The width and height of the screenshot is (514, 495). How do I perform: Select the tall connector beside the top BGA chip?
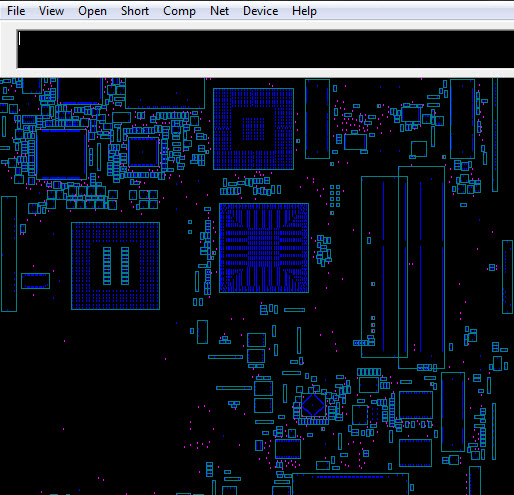pos(317,119)
